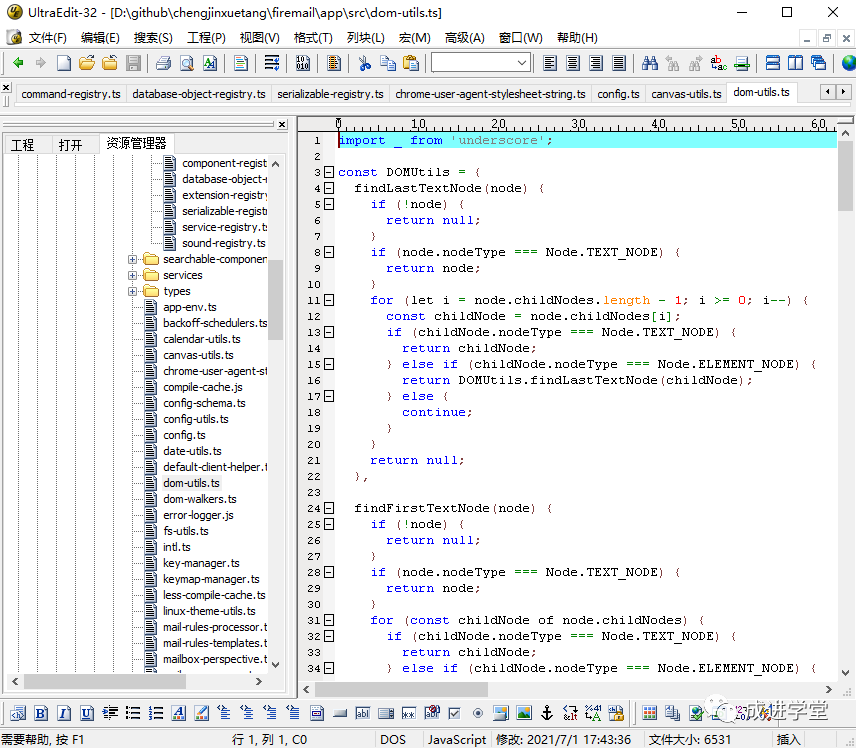Click the Save floppy disk icon
The image size is (856, 748).
tap(133, 63)
